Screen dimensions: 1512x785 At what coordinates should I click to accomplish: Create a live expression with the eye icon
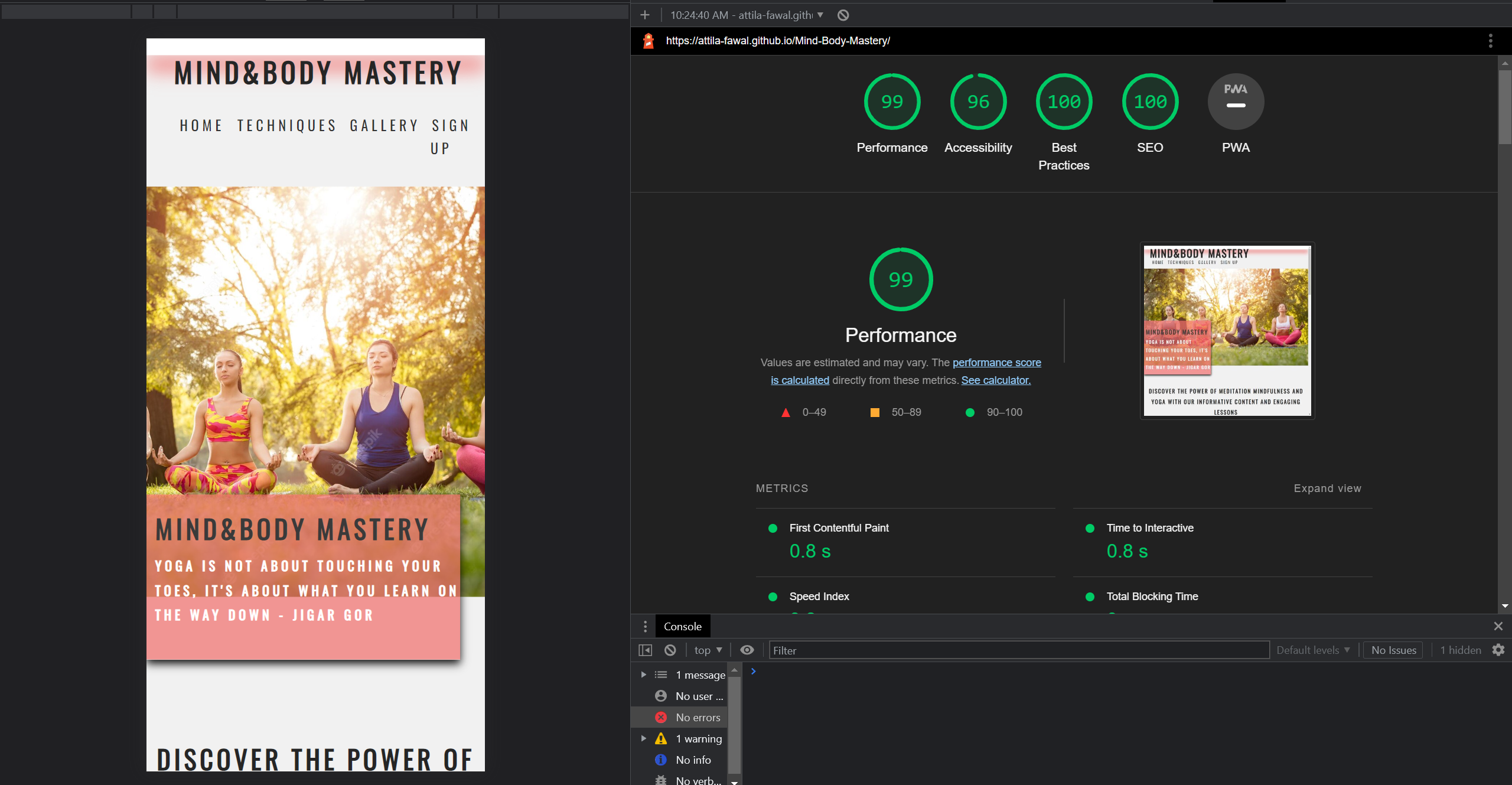747,650
